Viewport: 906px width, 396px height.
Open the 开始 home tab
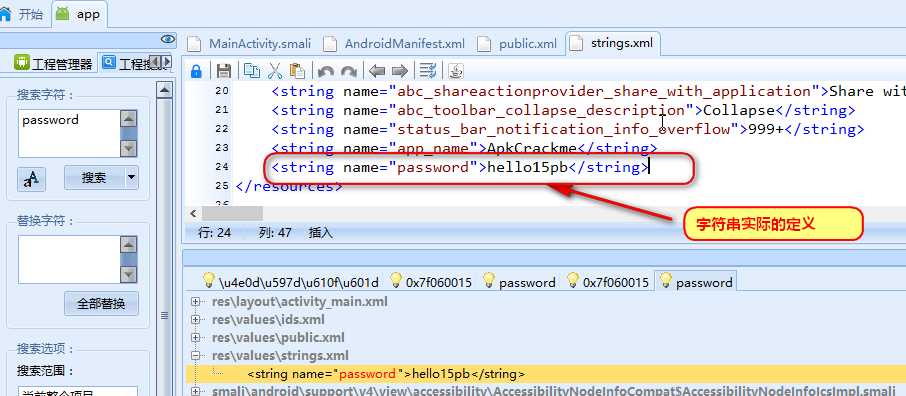pos(24,14)
